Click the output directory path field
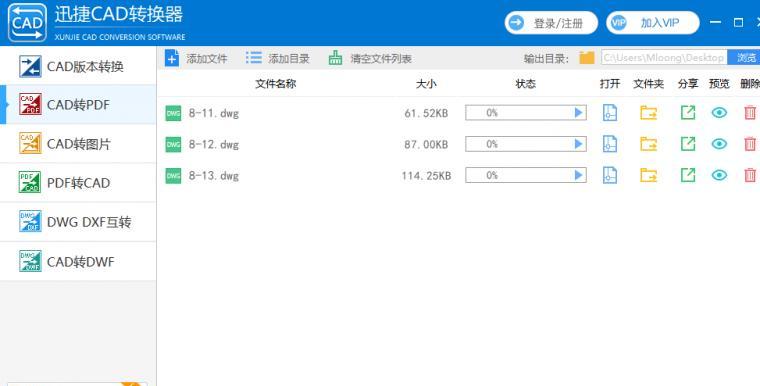This screenshot has width=760, height=386. (x=664, y=58)
